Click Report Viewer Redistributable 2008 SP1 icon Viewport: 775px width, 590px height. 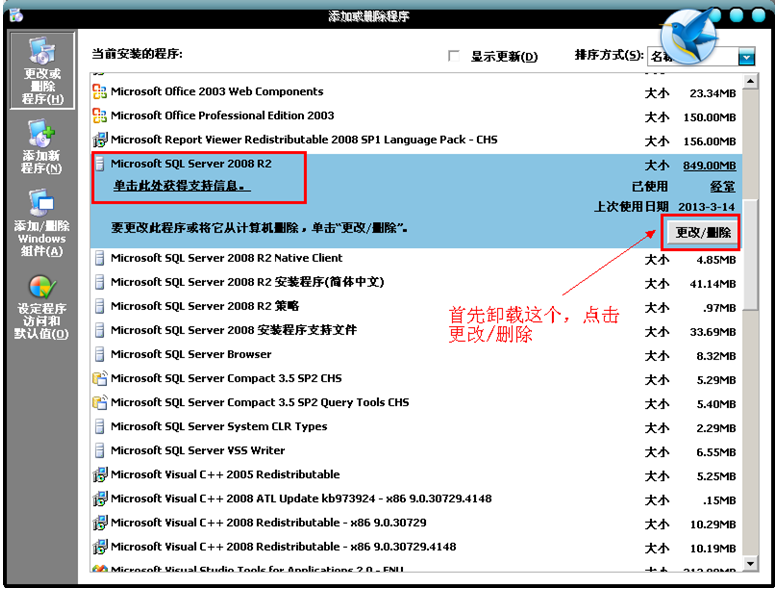[x=99, y=140]
